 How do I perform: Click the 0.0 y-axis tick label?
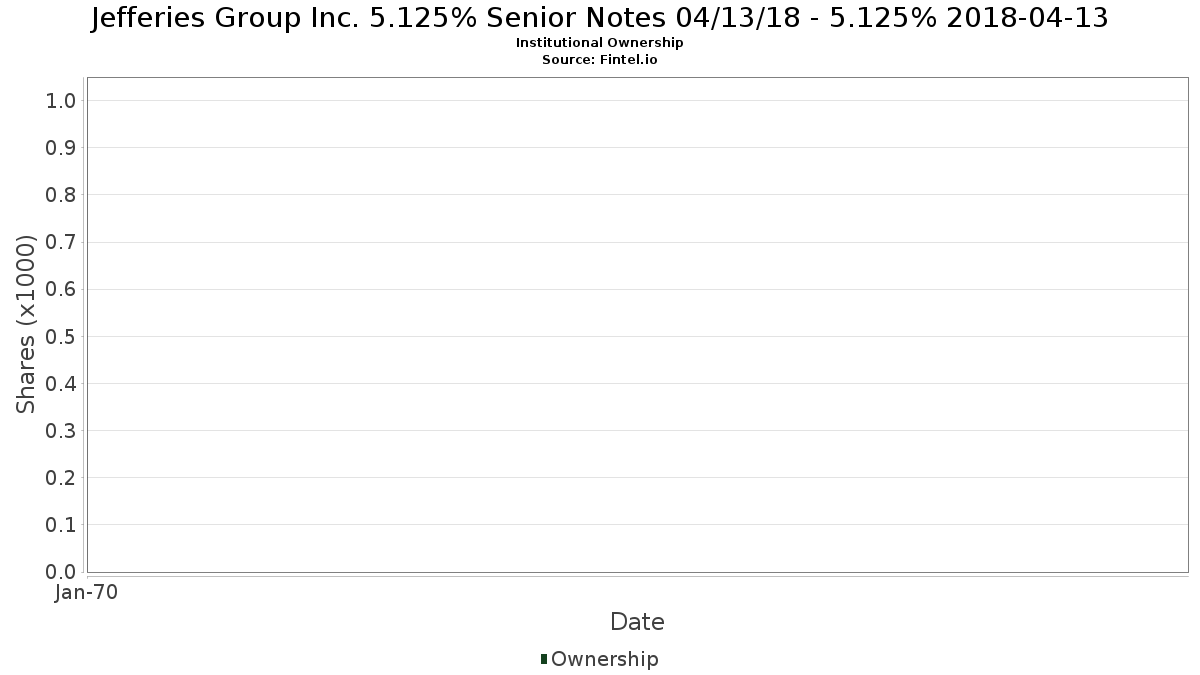point(61,571)
